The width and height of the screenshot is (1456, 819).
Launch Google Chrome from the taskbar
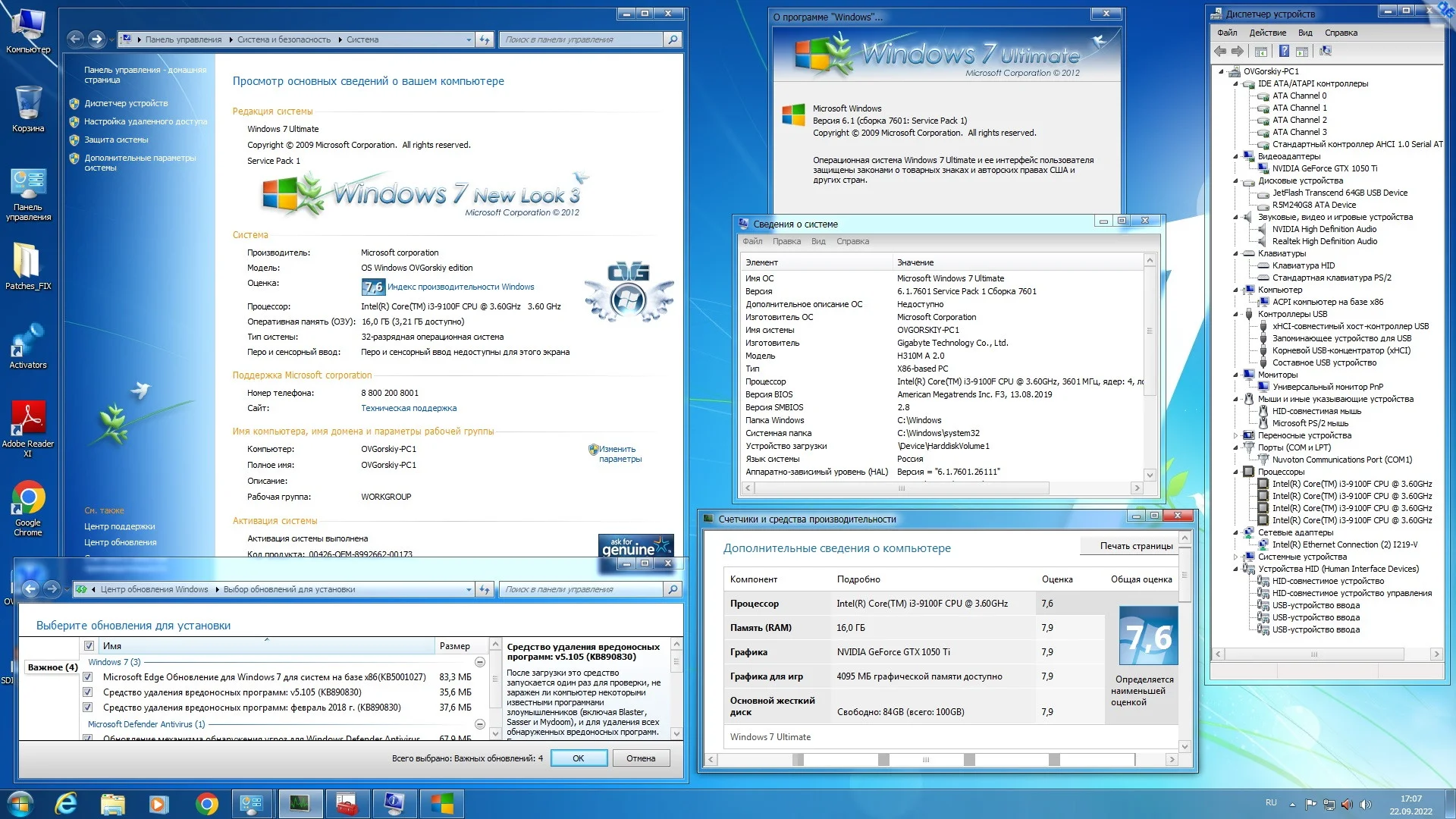point(206,803)
